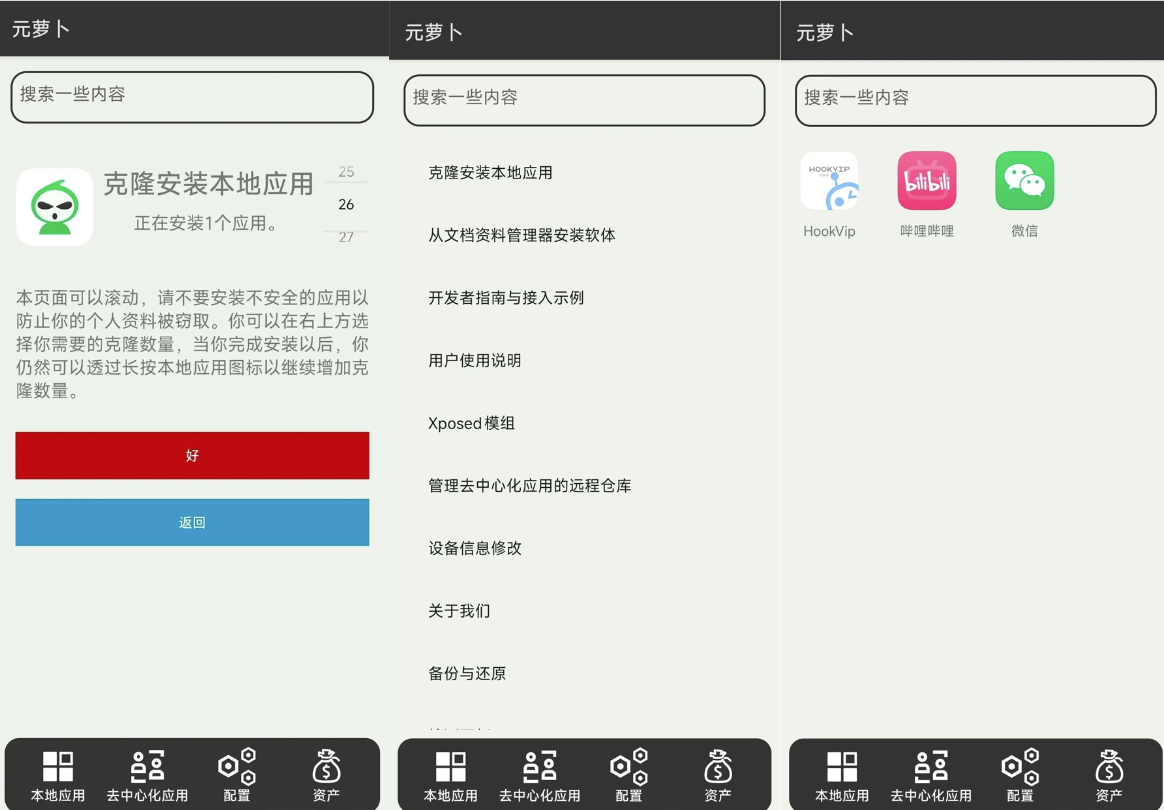1164x810 pixels.
Task: Open the 微信 WeChat app icon
Action: [1024, 182]
